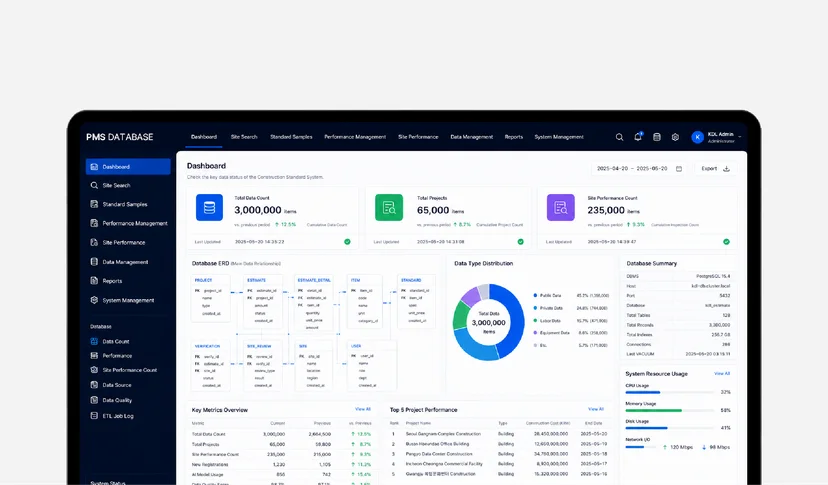Click the Data Source sidebar icon

94,385
